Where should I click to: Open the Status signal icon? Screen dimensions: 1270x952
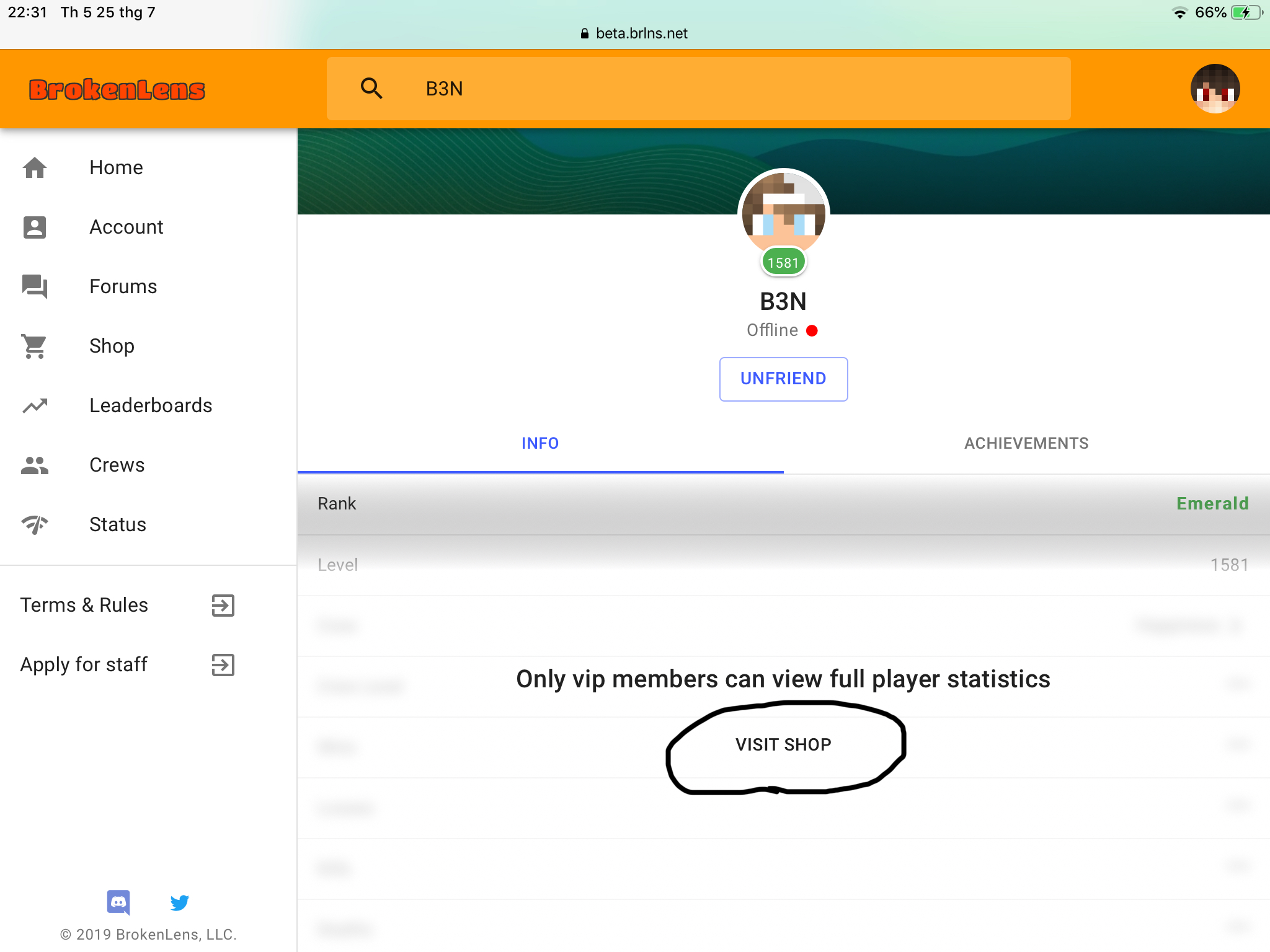tap(35, 524)
